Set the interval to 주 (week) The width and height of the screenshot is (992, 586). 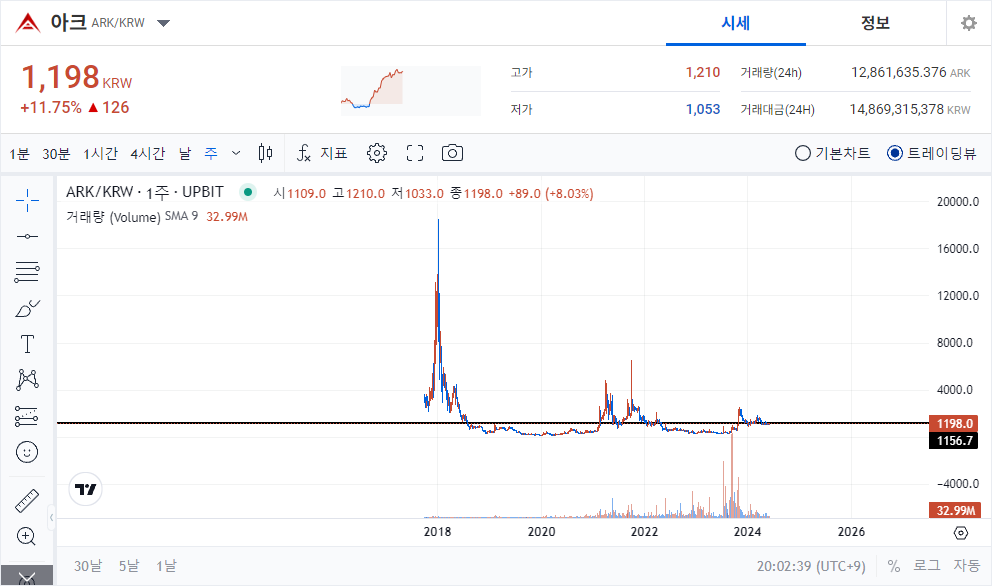(211, 153)
